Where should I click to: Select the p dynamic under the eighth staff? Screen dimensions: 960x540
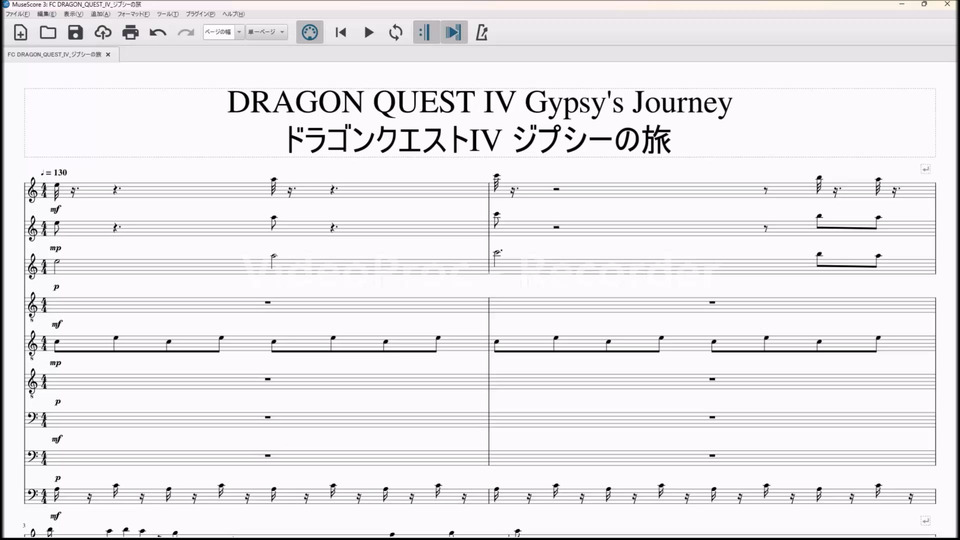click(x=58, y=478)
